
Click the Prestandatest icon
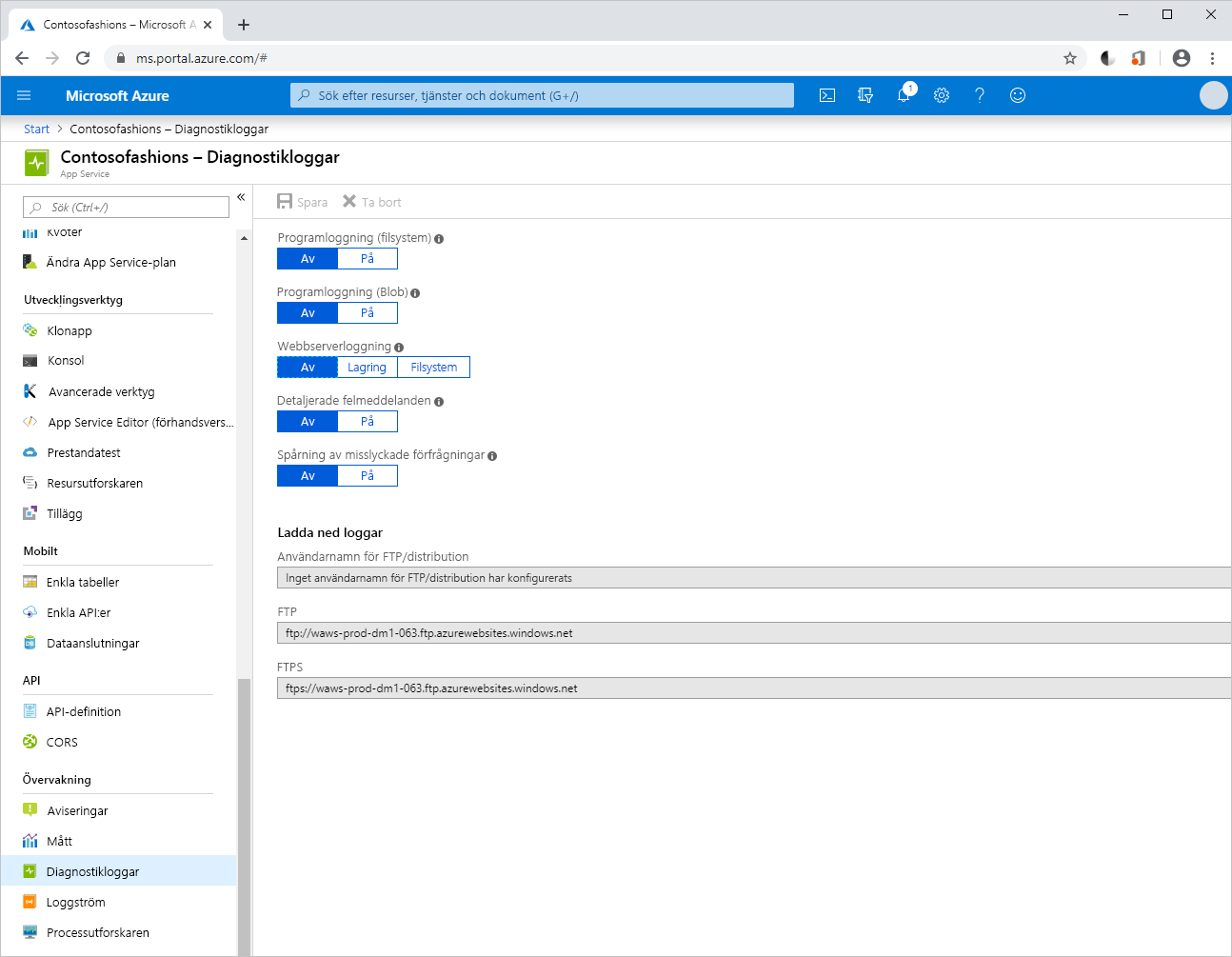30,452
